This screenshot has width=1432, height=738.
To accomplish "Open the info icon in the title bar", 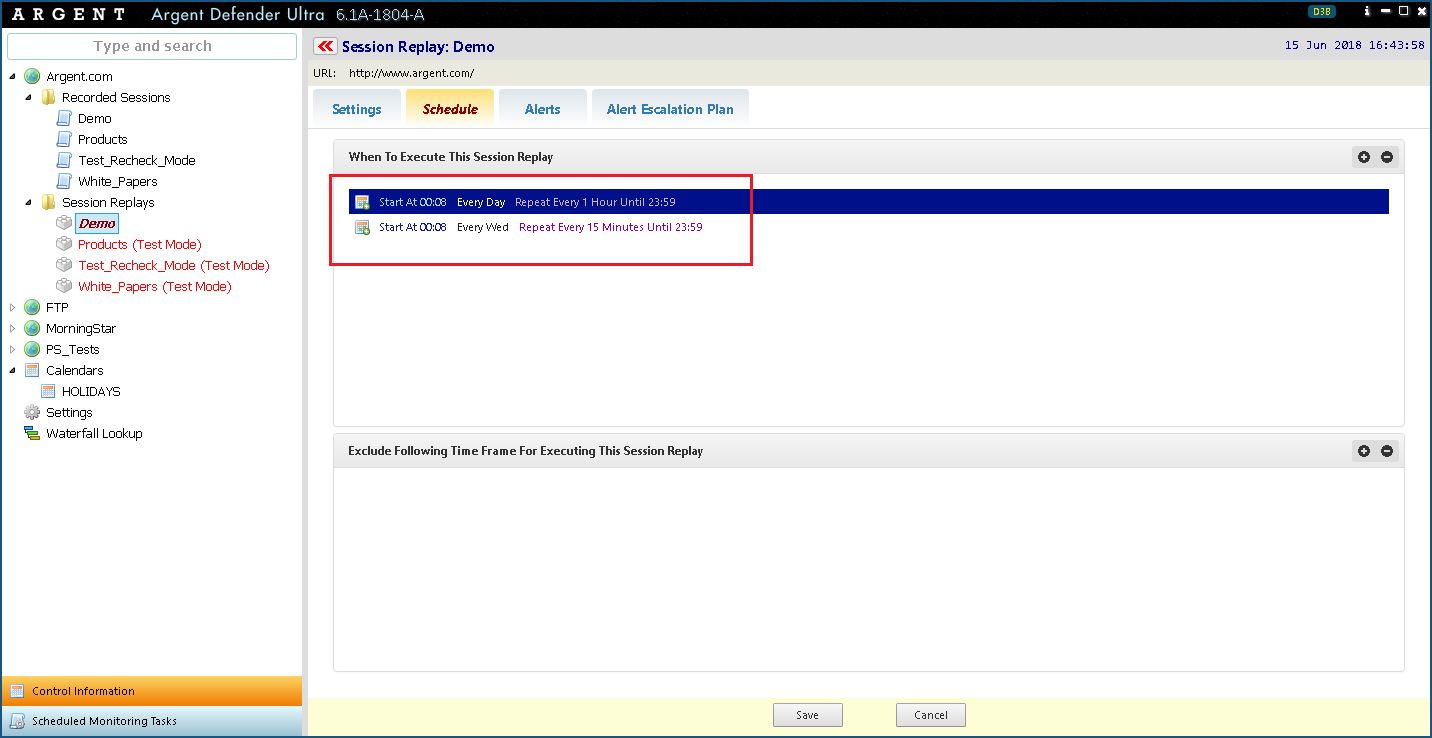I will tap(1366, 12).
